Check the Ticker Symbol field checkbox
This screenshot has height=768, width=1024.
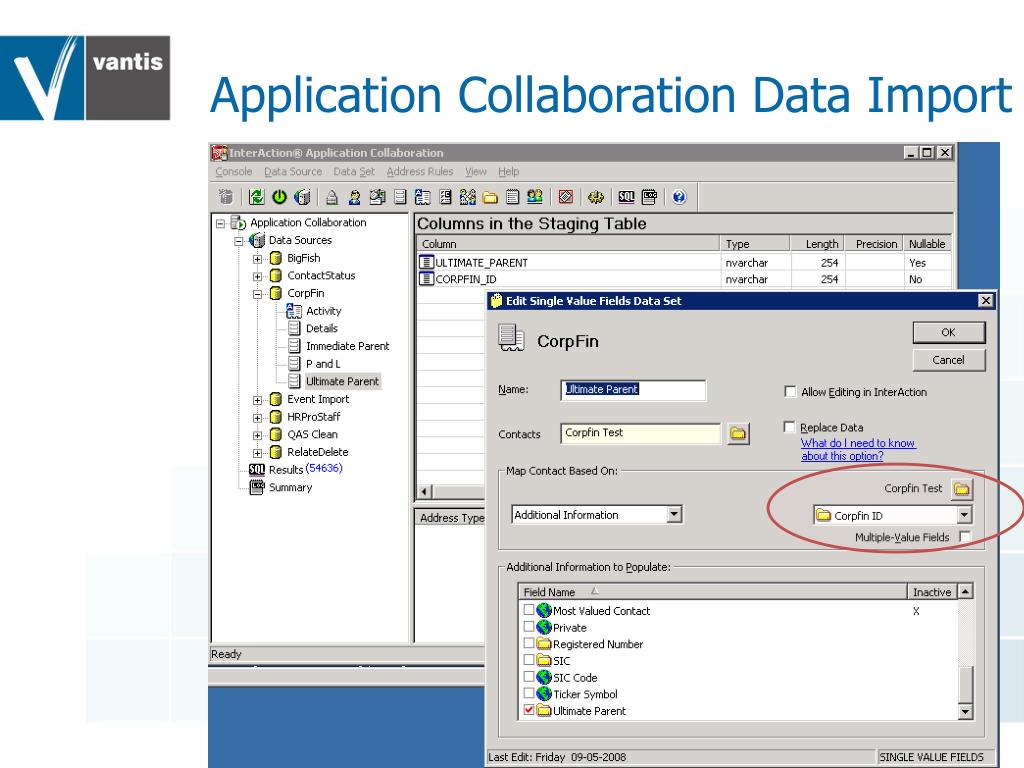(529, 694)
